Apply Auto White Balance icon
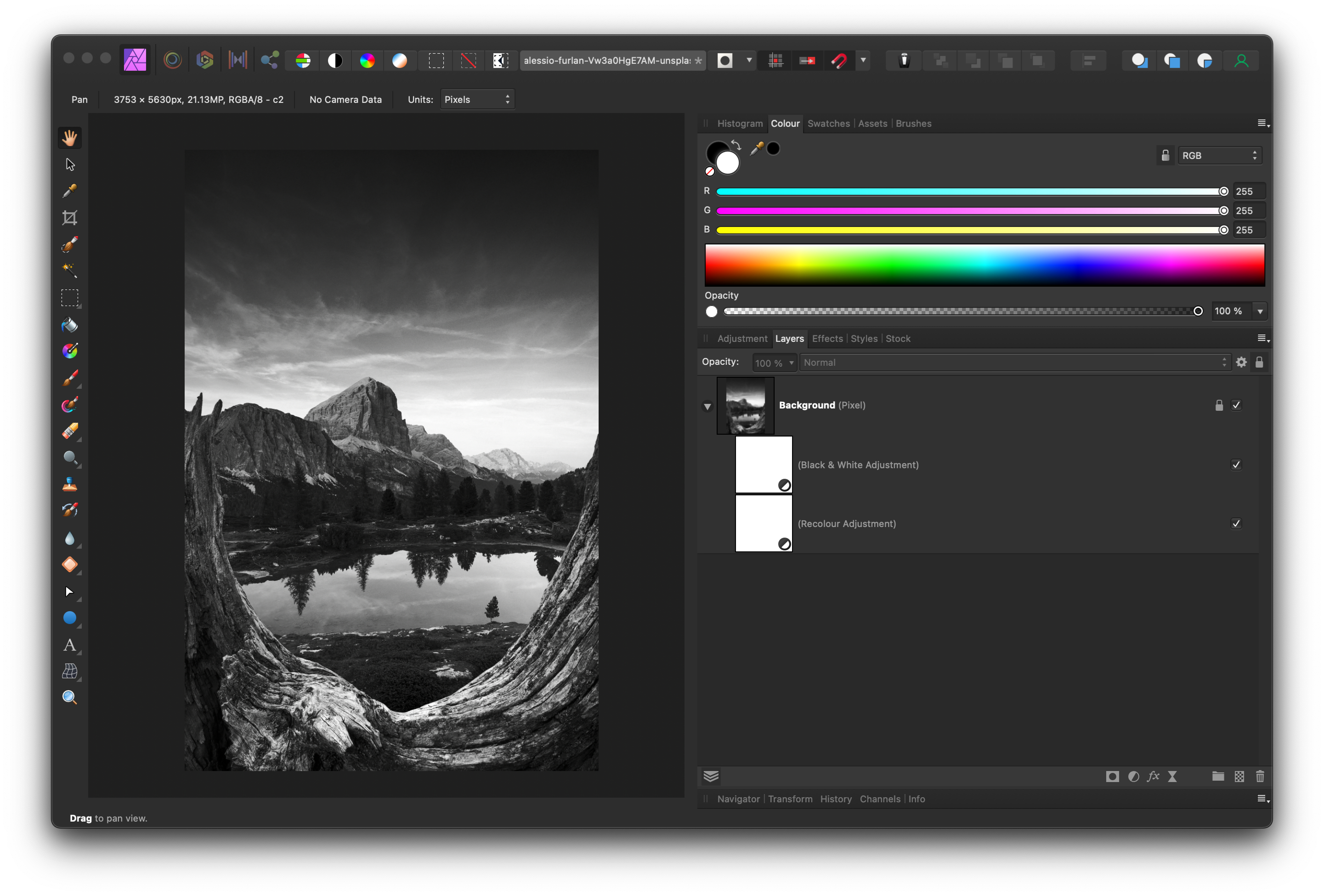This screenshot has width=1324, height=896. (x=400, y=60)
